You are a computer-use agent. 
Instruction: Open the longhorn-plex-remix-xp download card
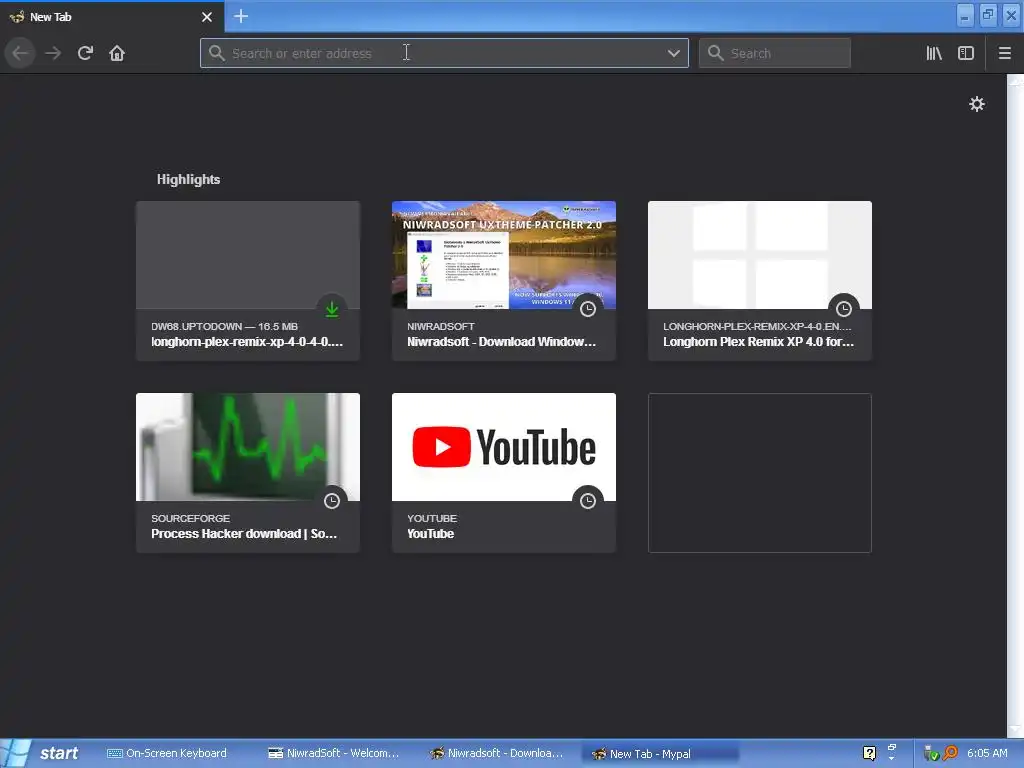(x=248, y=281)
